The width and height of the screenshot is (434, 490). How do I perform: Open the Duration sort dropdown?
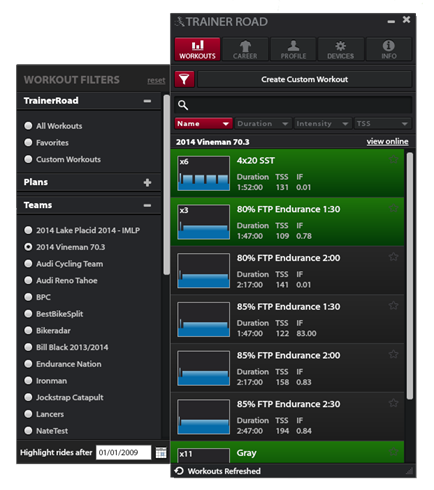(263, 124)
